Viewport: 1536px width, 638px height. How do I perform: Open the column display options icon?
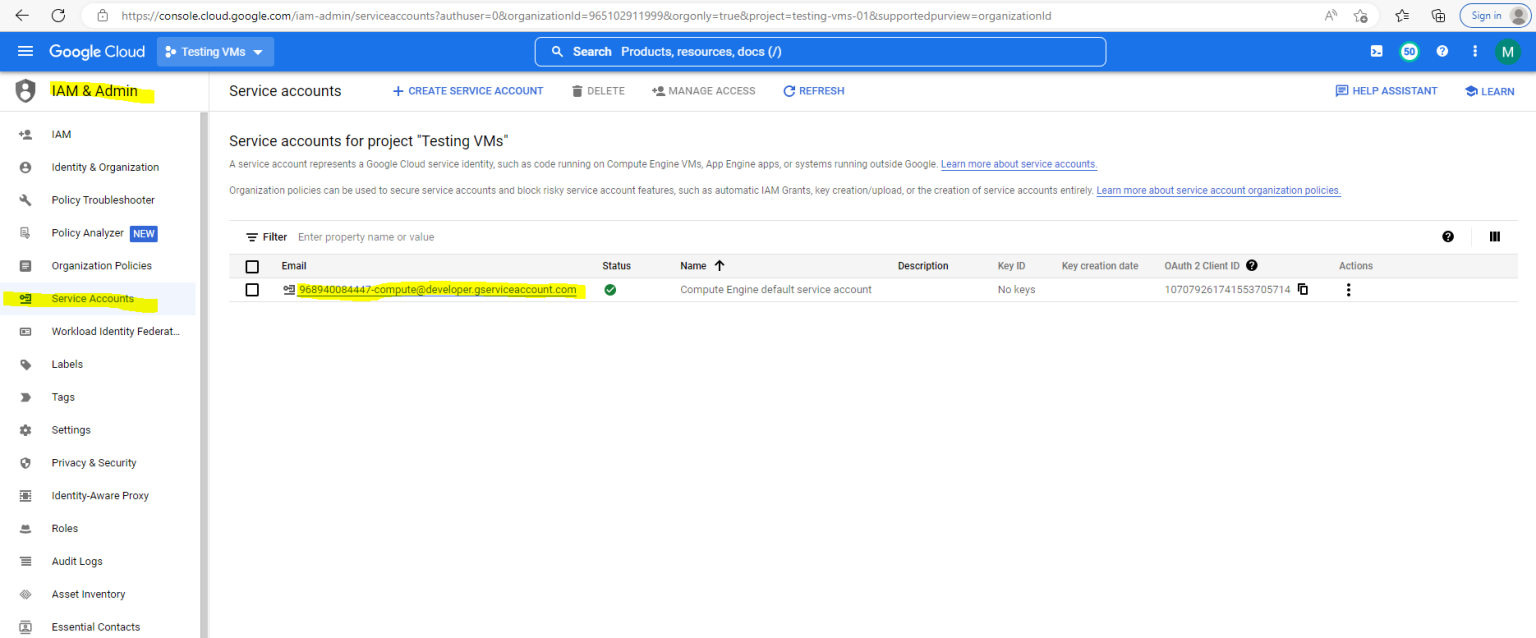(x=1495, y=237)
